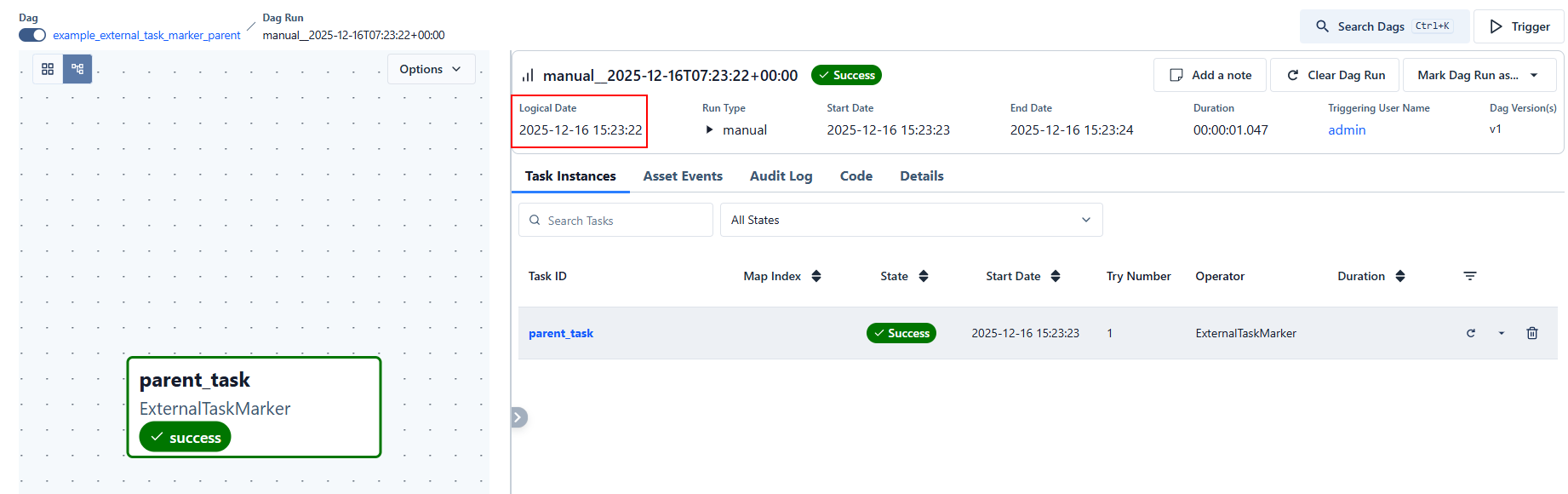The image size is (1568, 494).
Task: Click the Success badge beside the run title
Action: (x=846, y=75)
